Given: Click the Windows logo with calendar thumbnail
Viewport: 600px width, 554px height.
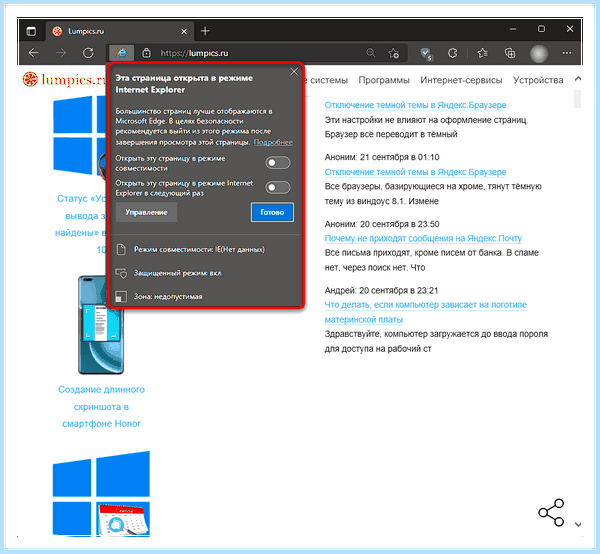Looking at the screenshot, I should [101, 494].
